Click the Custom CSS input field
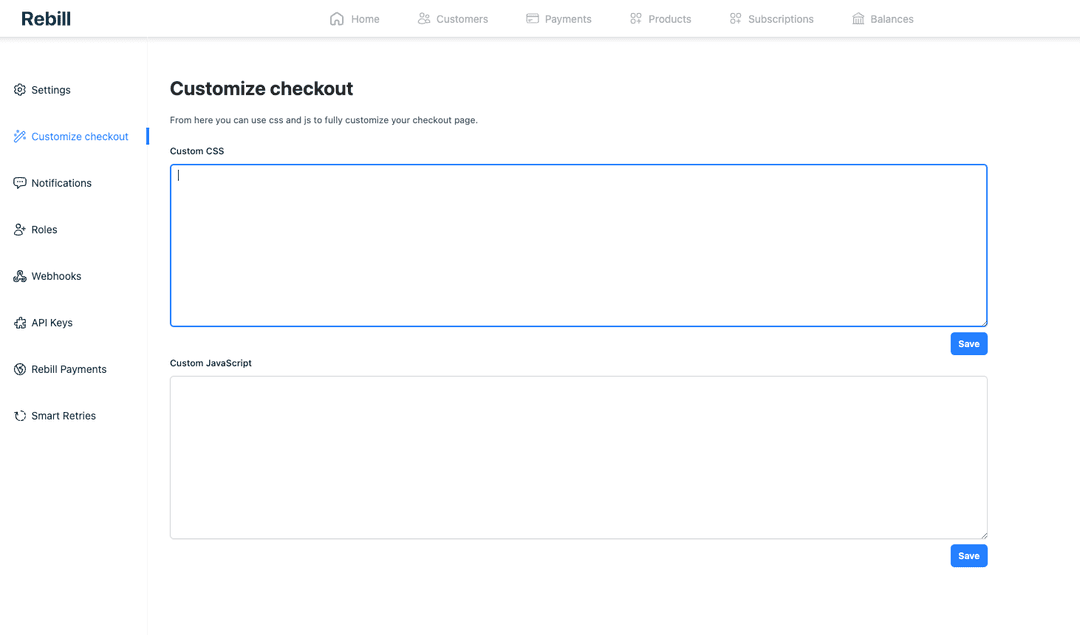The width and height of the screenshot is (1080, 635). (x=578, y=245)
